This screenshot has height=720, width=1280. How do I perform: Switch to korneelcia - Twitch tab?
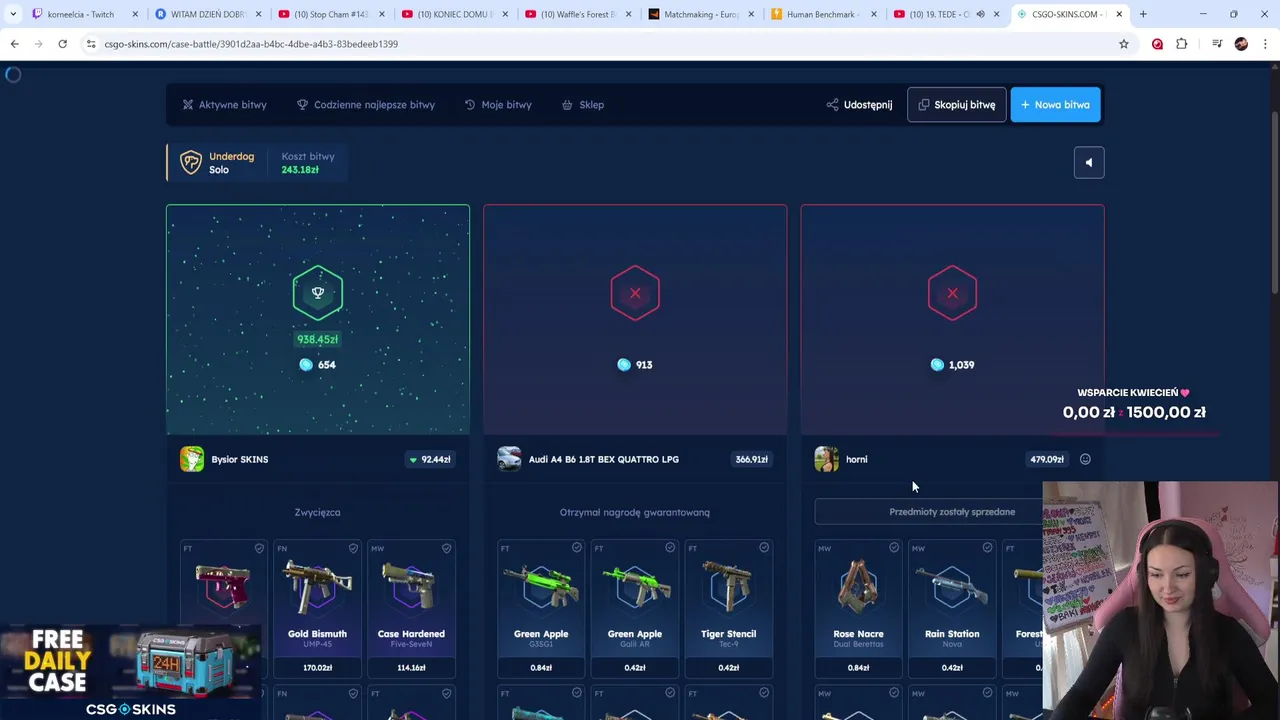coord(84,14)
